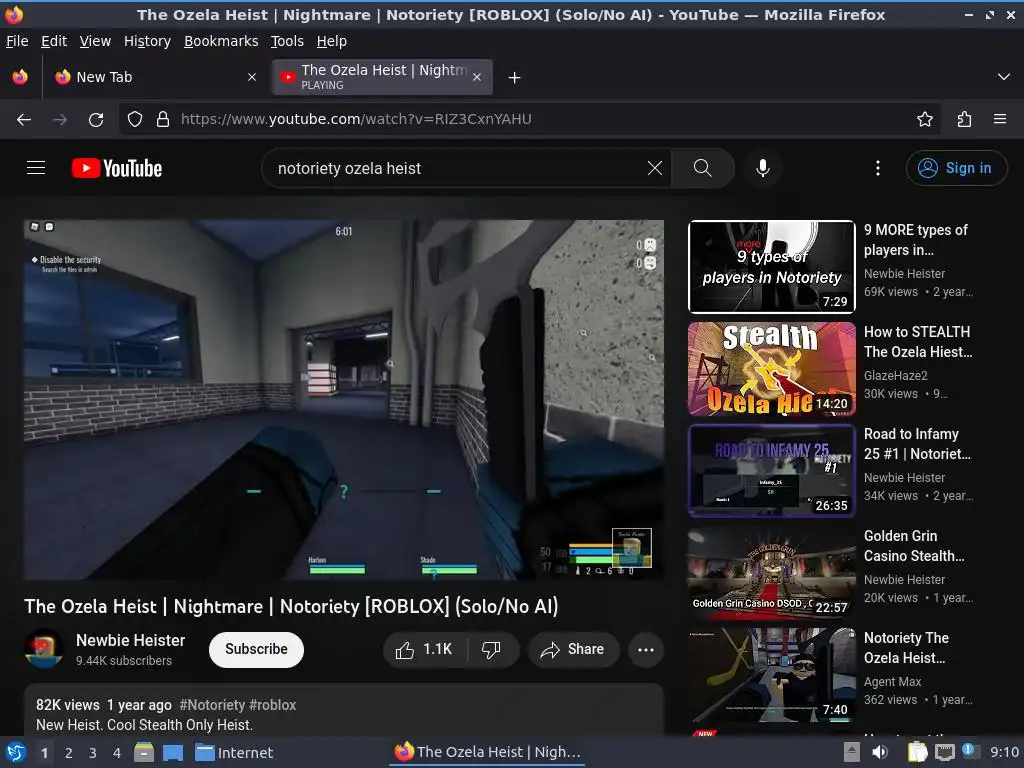
Task: List all tabs with the chevron dropdown
Action: tap(1004, 77)
